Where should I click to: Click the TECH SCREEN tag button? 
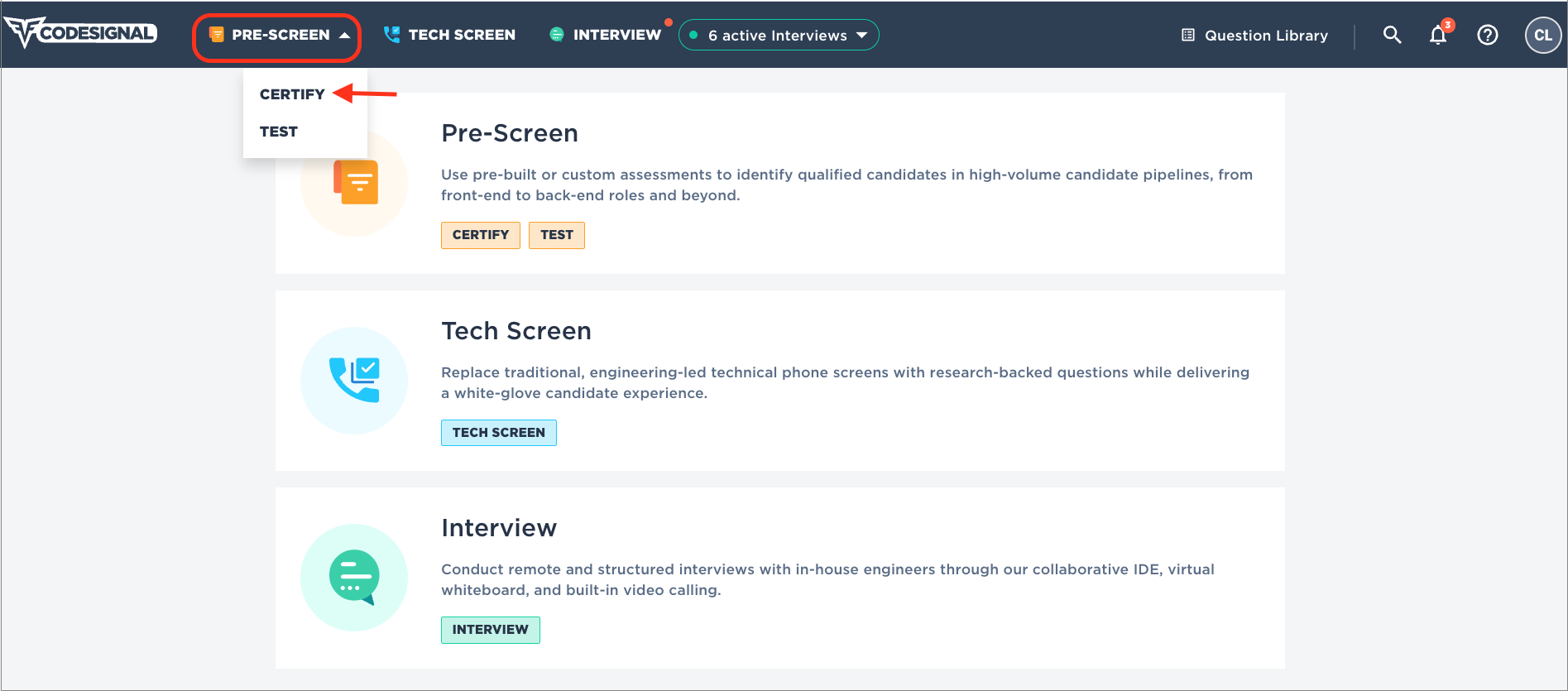click(499, 433)
